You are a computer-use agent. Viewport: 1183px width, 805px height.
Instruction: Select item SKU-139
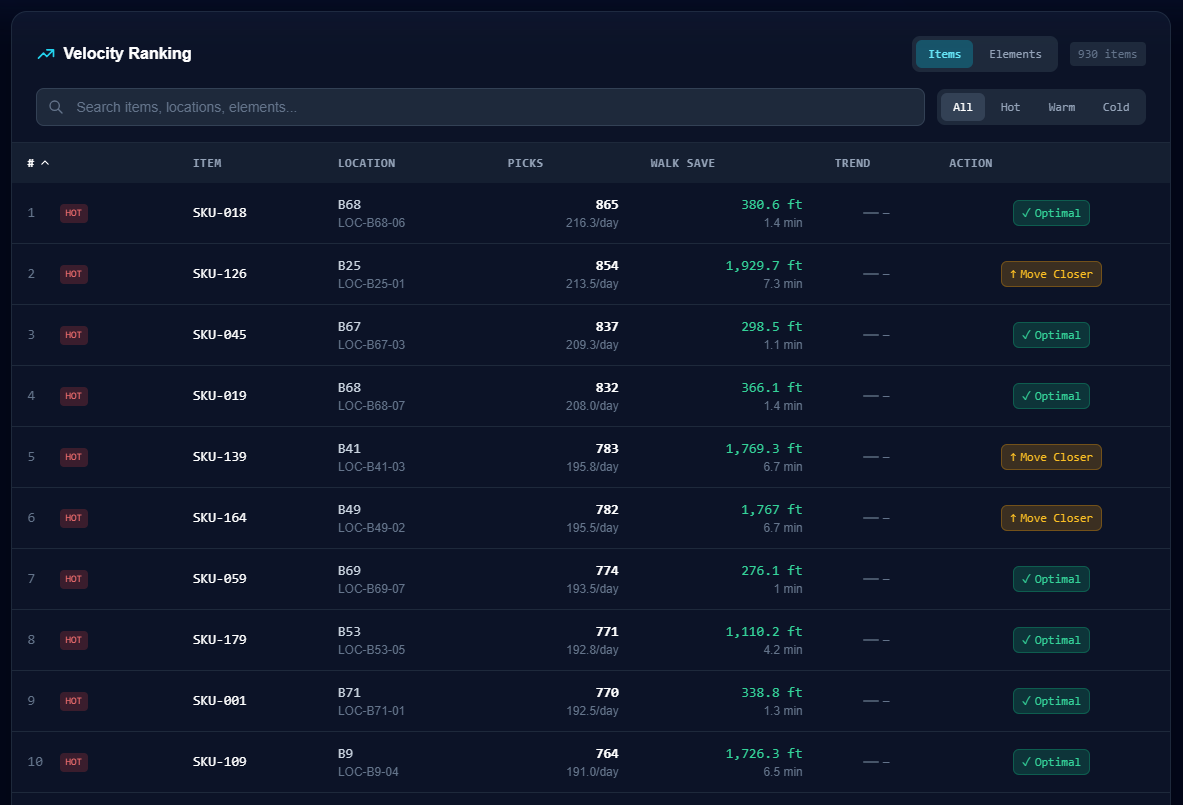(x=220, y=457)
